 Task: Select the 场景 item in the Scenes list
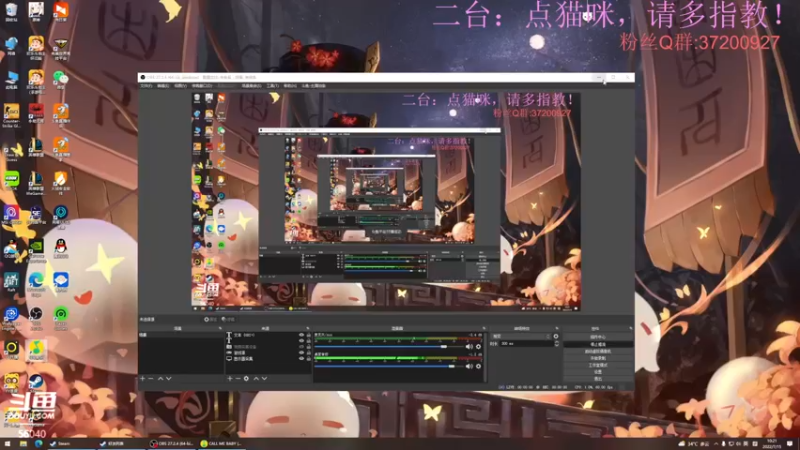(181, 335)
